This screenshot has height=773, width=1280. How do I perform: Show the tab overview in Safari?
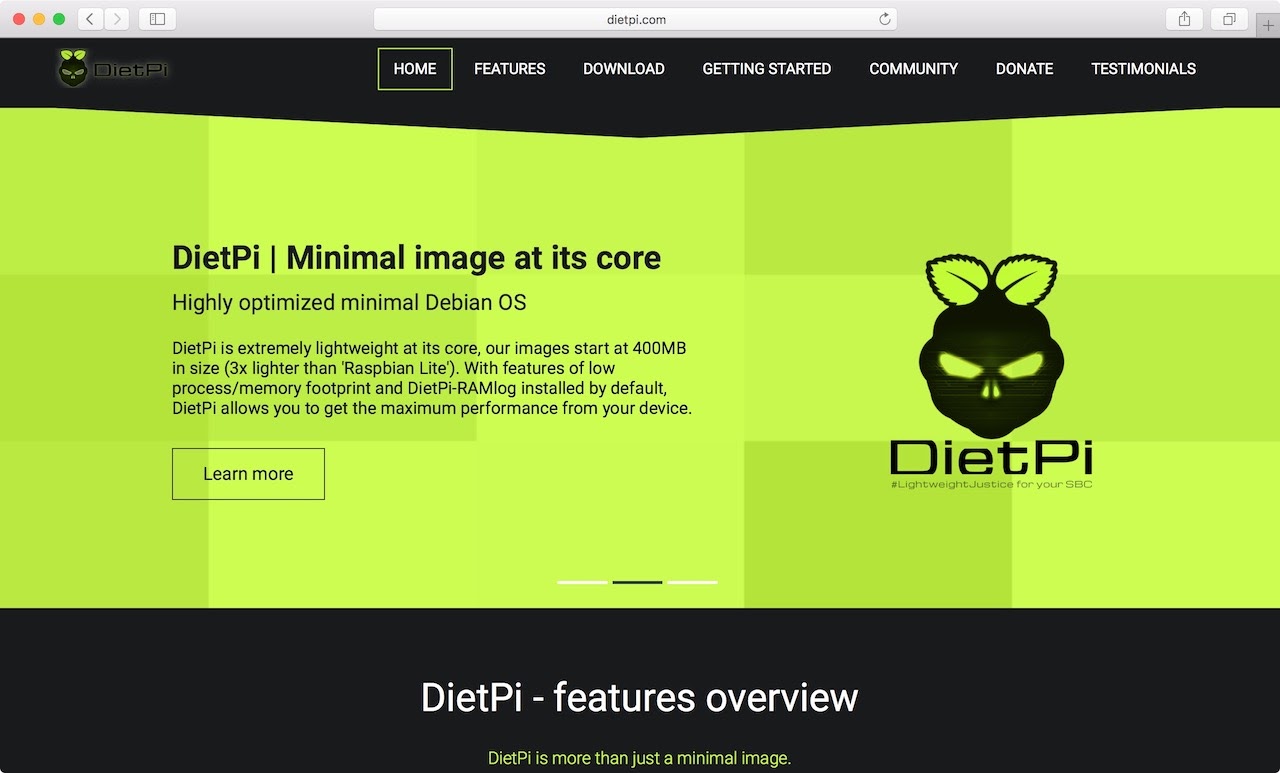point(1229,19)
